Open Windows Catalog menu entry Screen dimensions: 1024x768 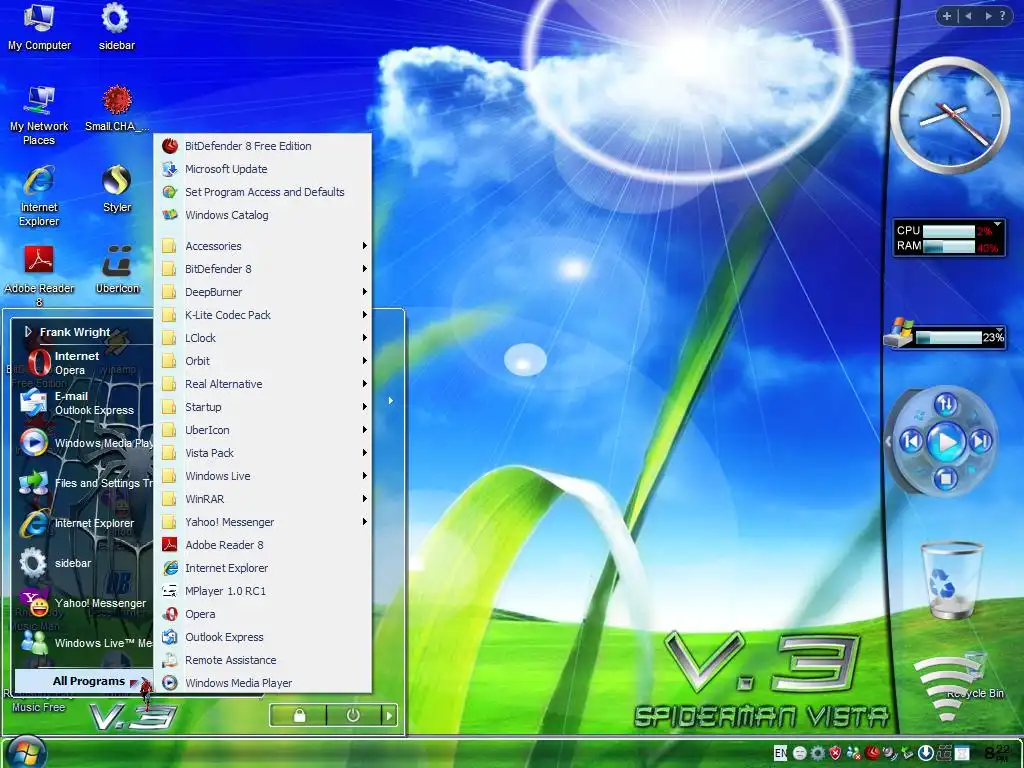(265, 215)
